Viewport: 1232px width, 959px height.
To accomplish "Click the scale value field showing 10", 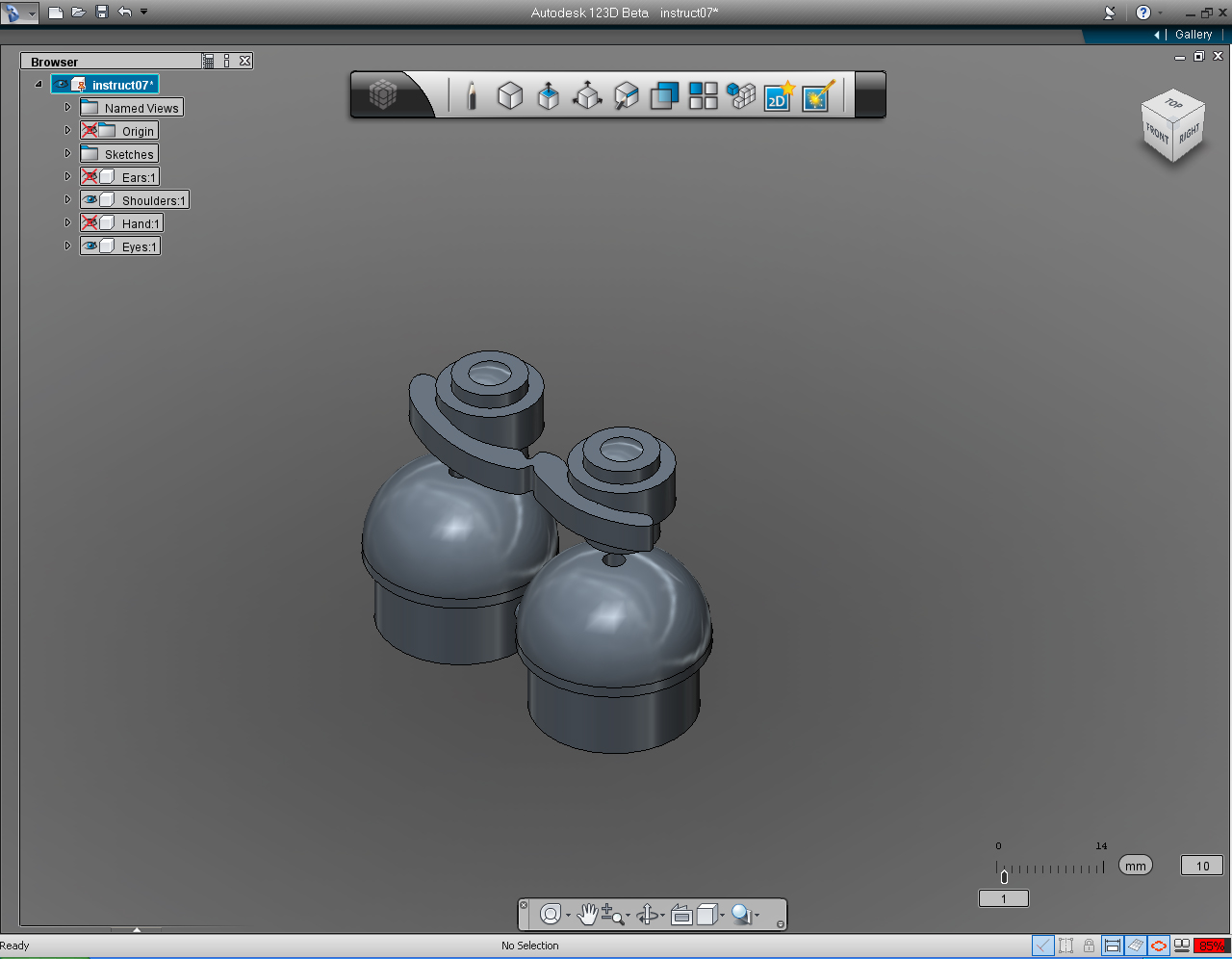I will coord(1202,866).
